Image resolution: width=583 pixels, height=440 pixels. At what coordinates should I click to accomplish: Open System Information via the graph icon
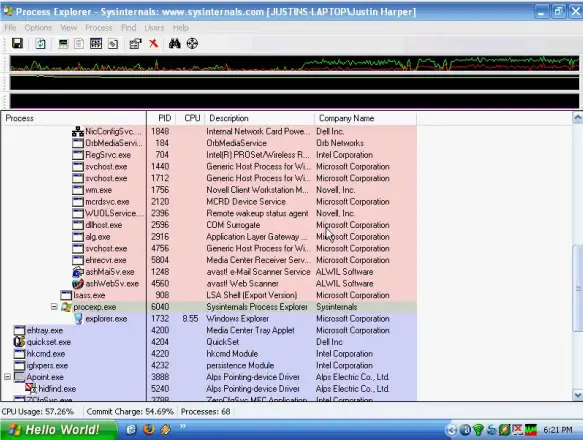[x=63, y=44]
